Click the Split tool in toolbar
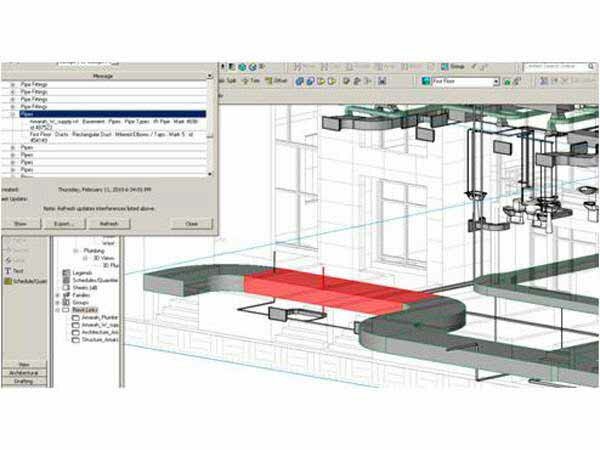600x450 pixels. click(x=228, y=81)
